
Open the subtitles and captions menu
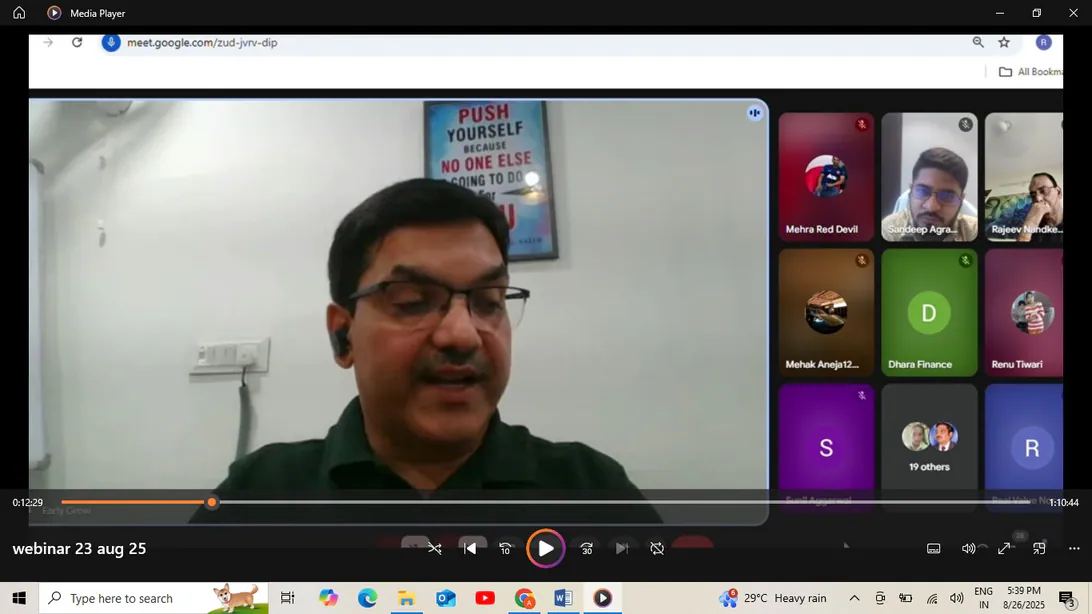click(x=934, y=549)
